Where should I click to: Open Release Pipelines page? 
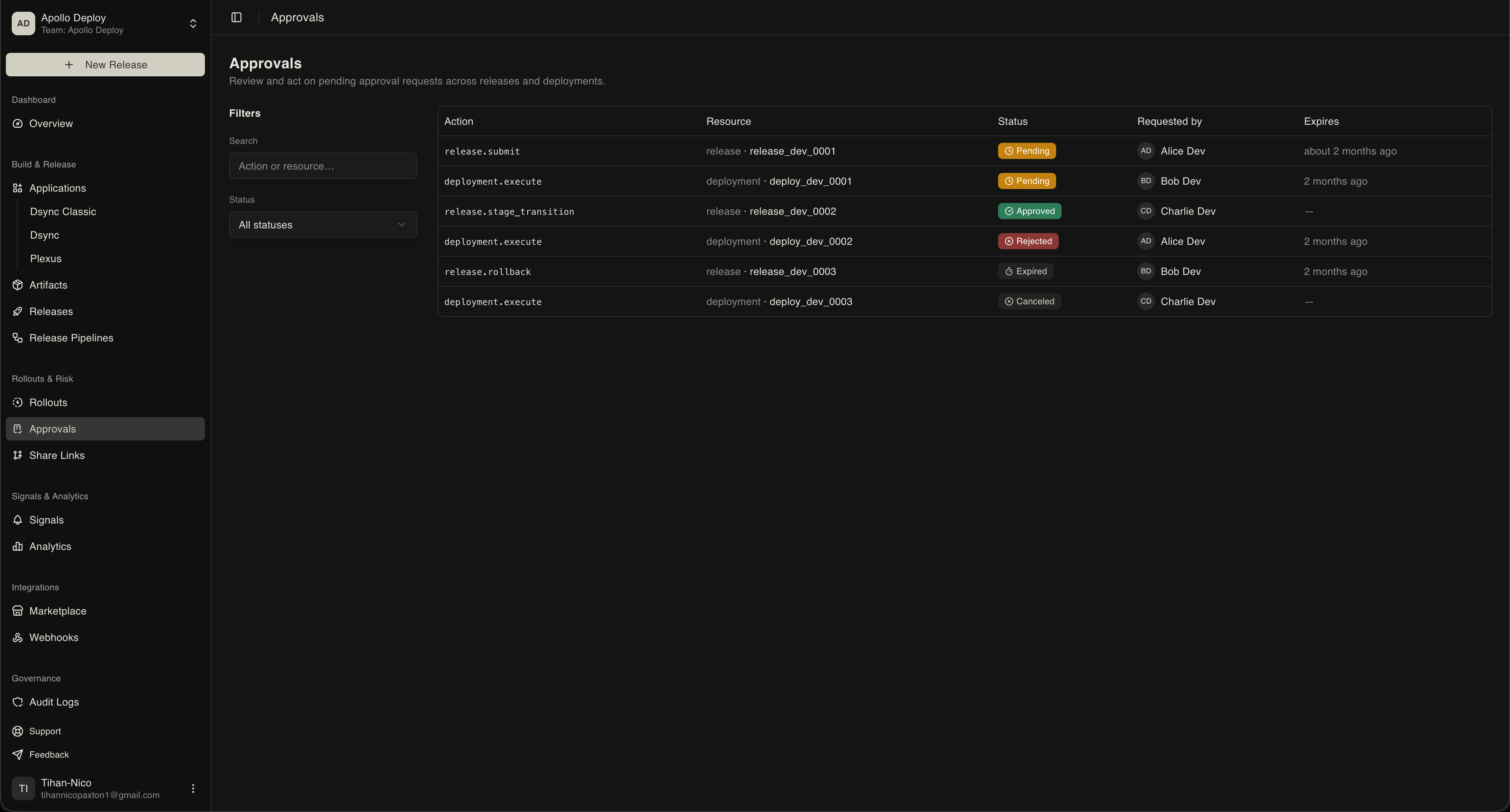click(x=105, y=338)
